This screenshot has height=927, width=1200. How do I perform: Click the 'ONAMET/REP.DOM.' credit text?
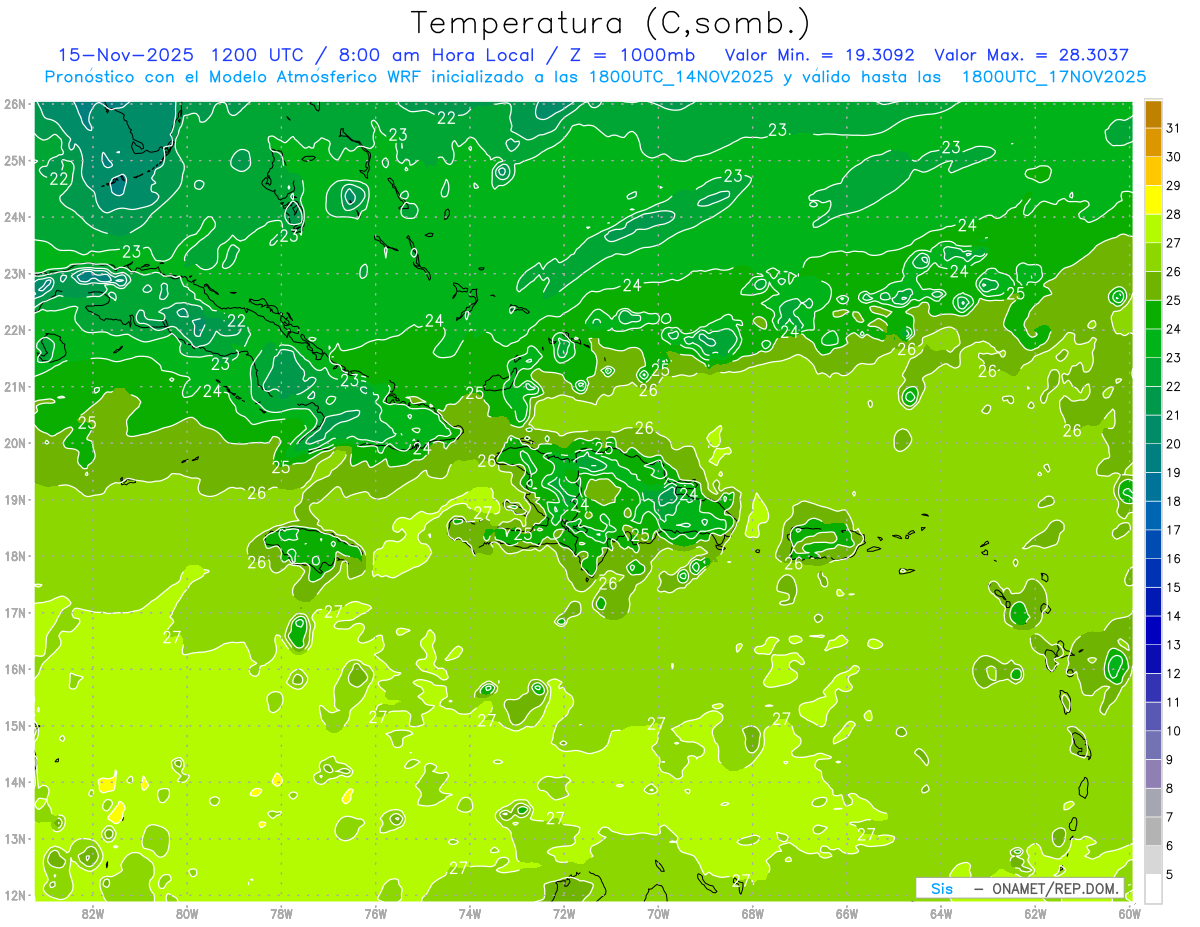coord(1055,888)
